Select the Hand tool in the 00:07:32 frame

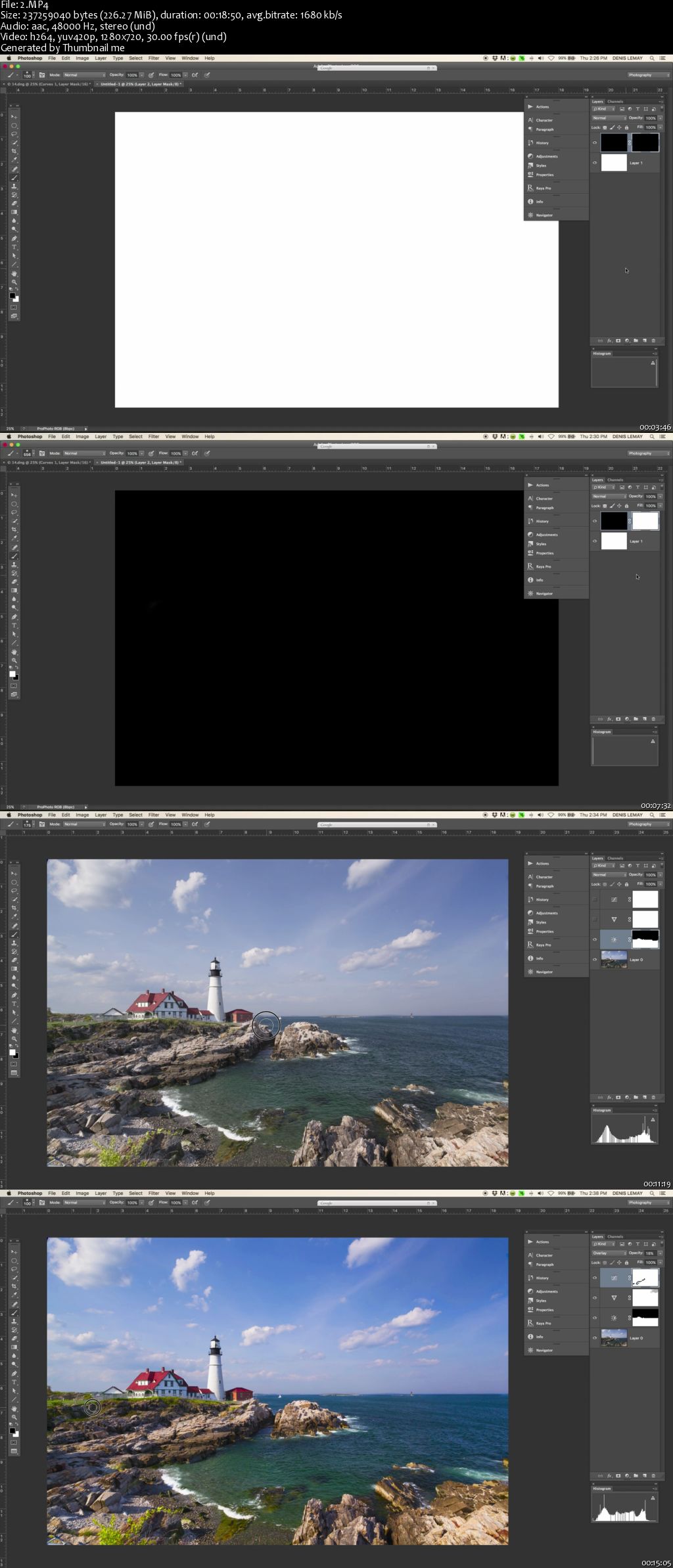pos(14,652)
